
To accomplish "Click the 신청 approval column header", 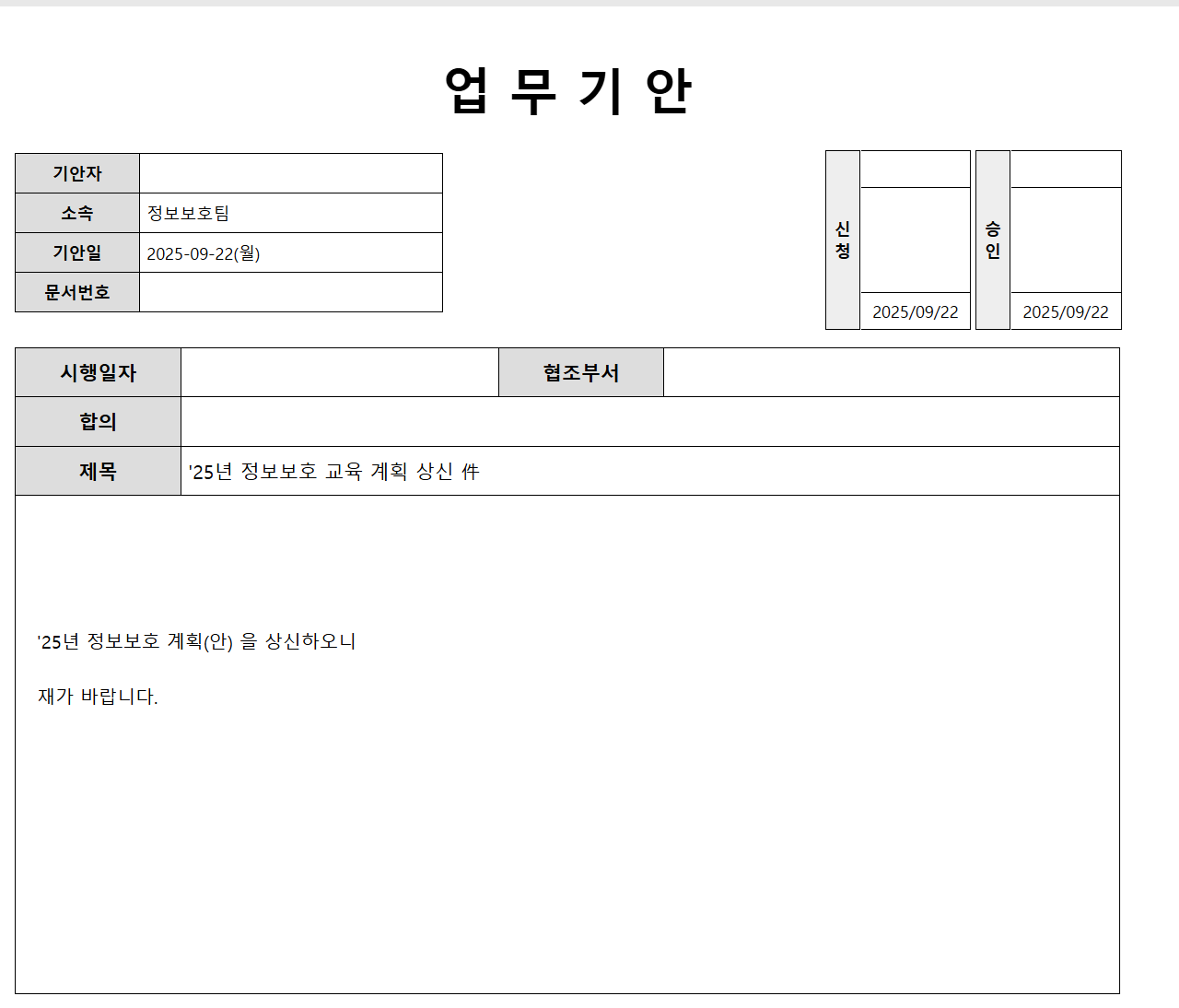I will coord(843,240).
